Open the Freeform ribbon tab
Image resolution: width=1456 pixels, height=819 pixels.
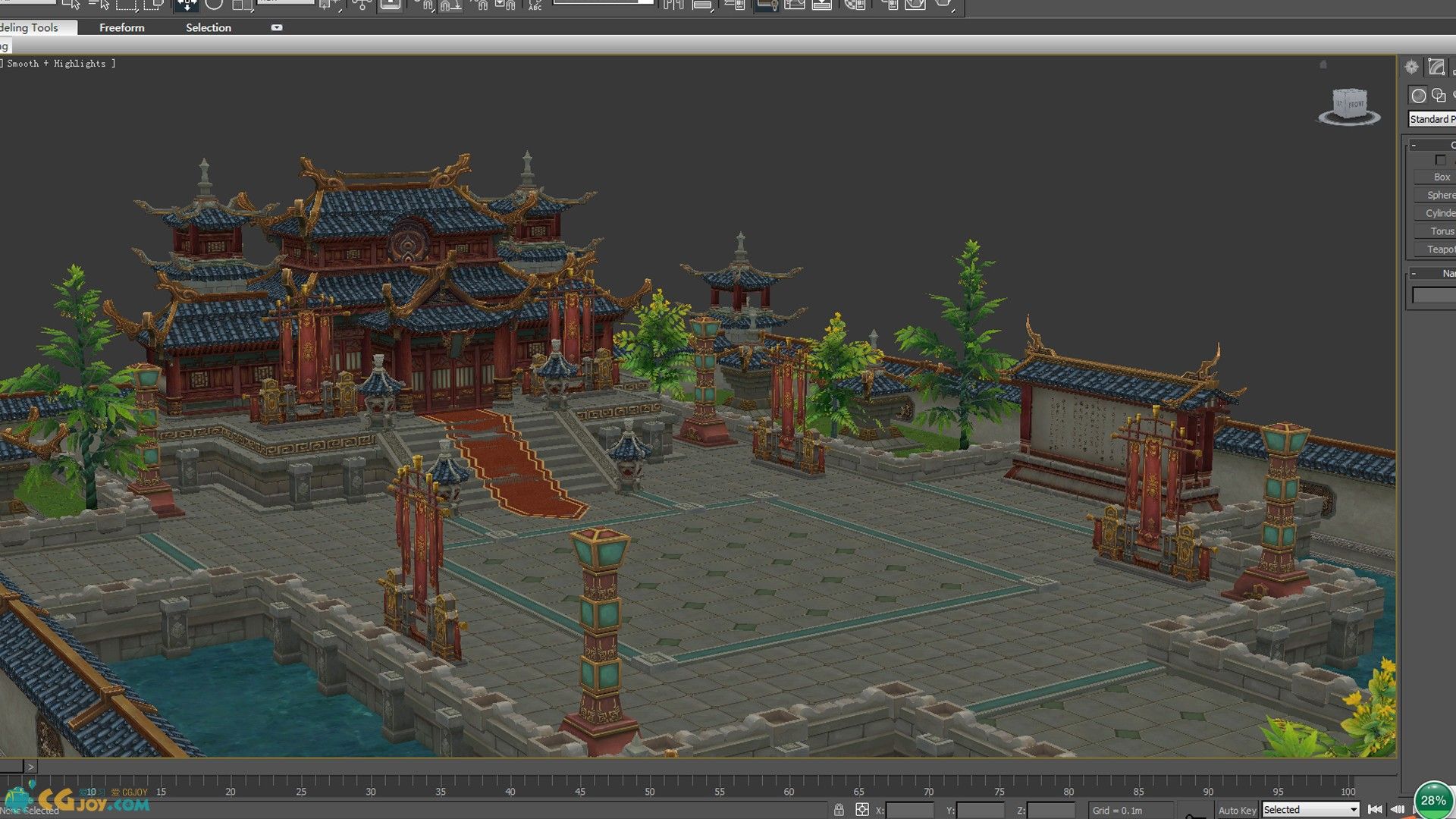121,27
